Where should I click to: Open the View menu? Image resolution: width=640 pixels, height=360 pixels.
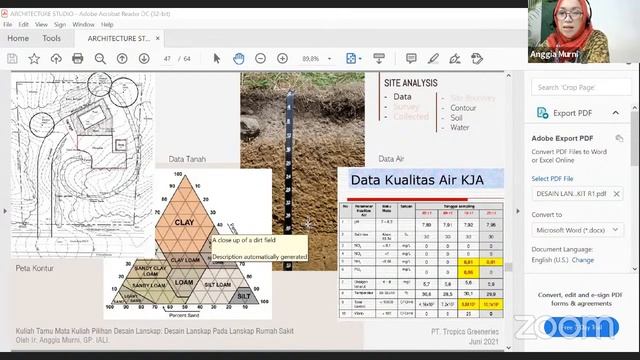point(41,24)
